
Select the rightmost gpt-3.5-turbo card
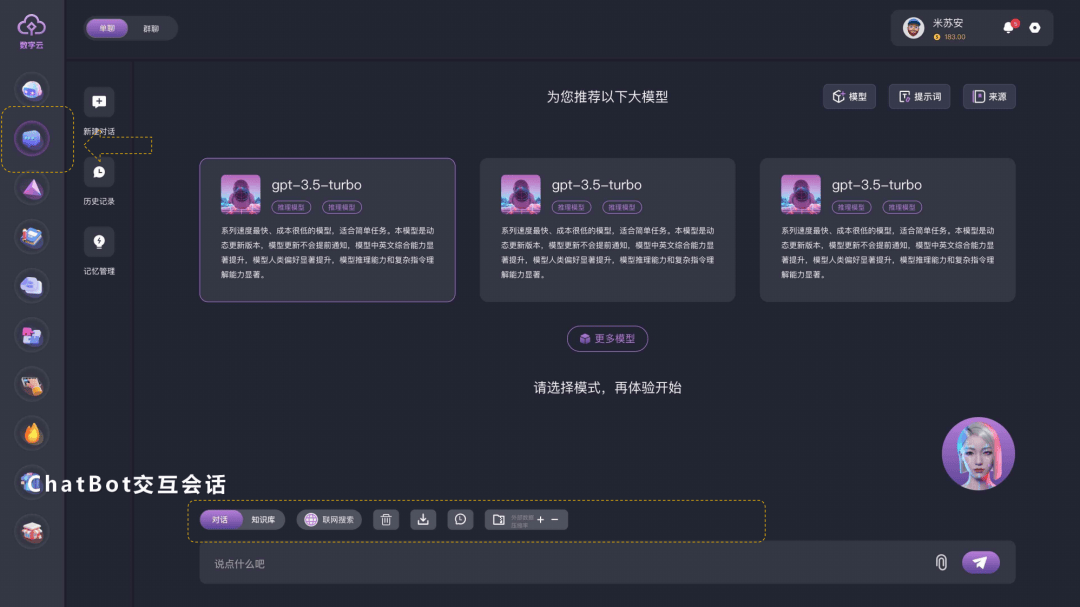887,230
